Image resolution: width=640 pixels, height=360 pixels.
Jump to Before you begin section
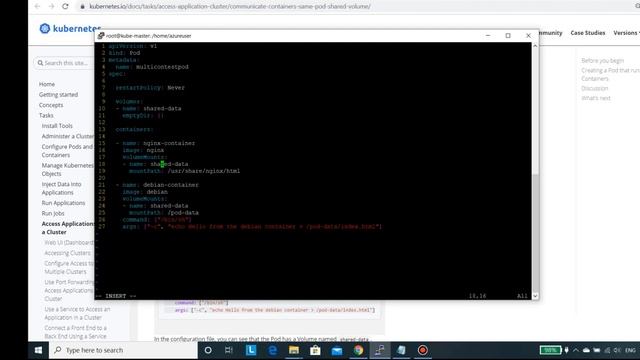click(x=602, y=60)
